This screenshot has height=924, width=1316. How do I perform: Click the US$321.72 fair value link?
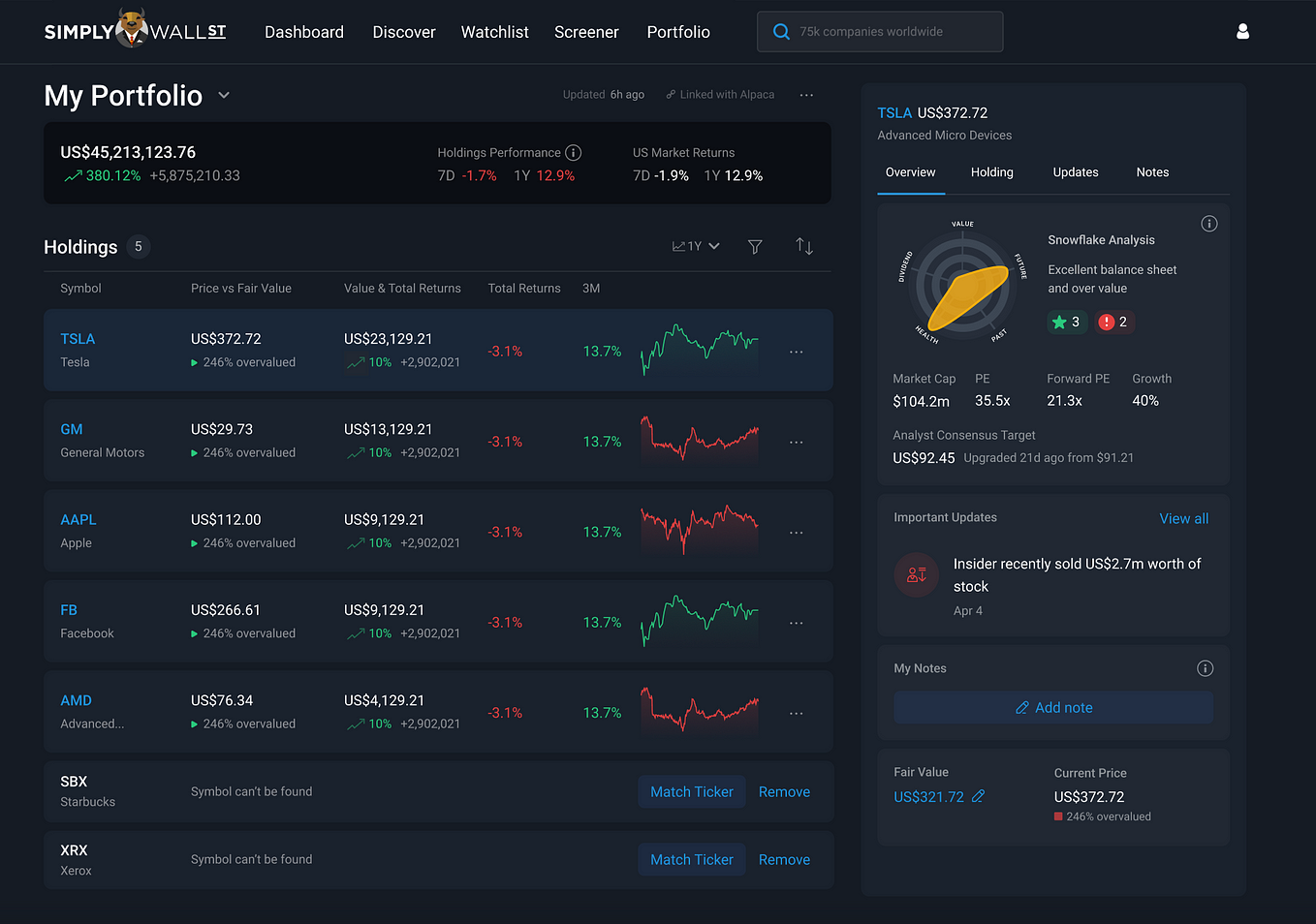(x=928, y=797)
